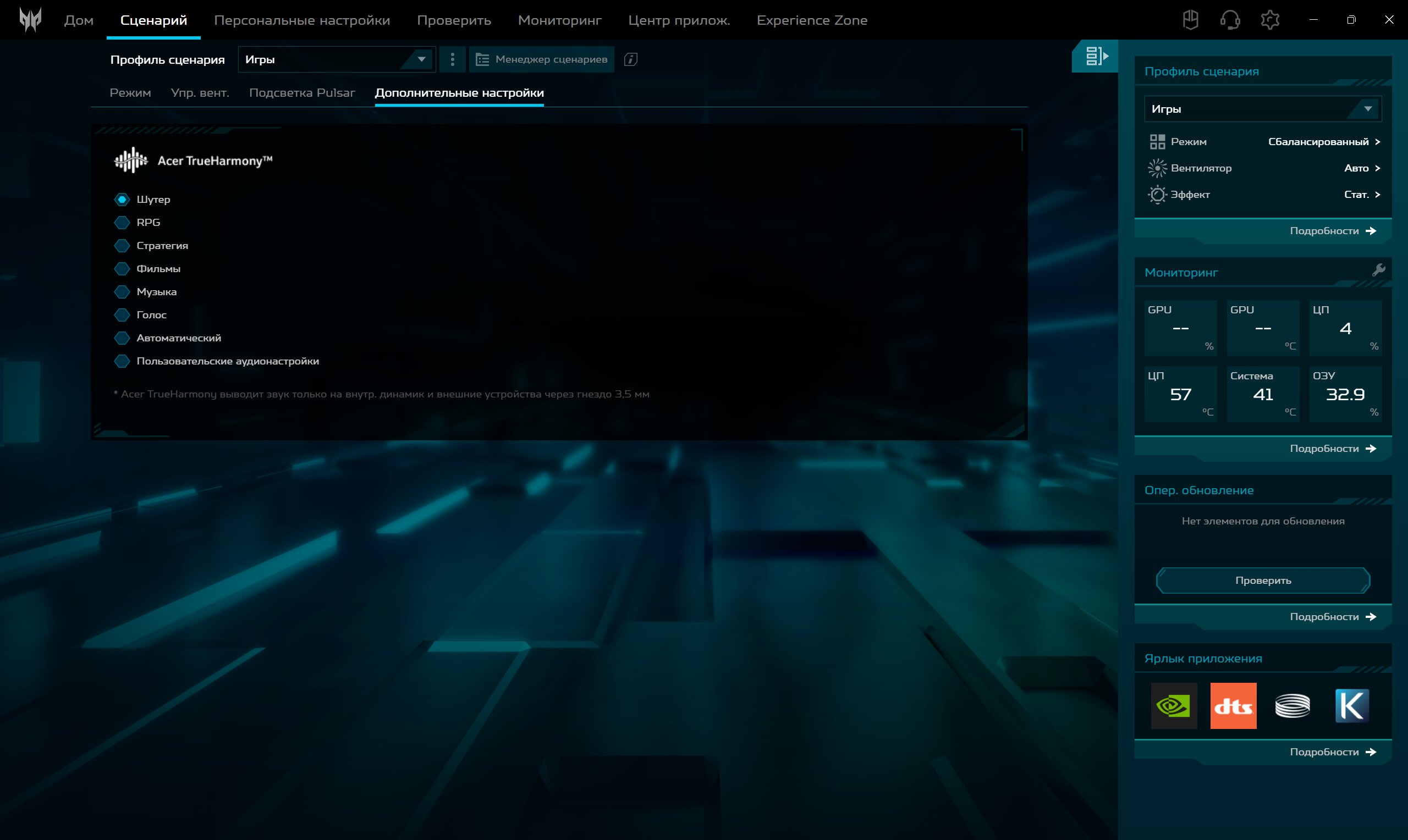Open the mouse settings icon in header
Image resolution: width=1408 pixels, height=840 pixels.
(1191, 20)
